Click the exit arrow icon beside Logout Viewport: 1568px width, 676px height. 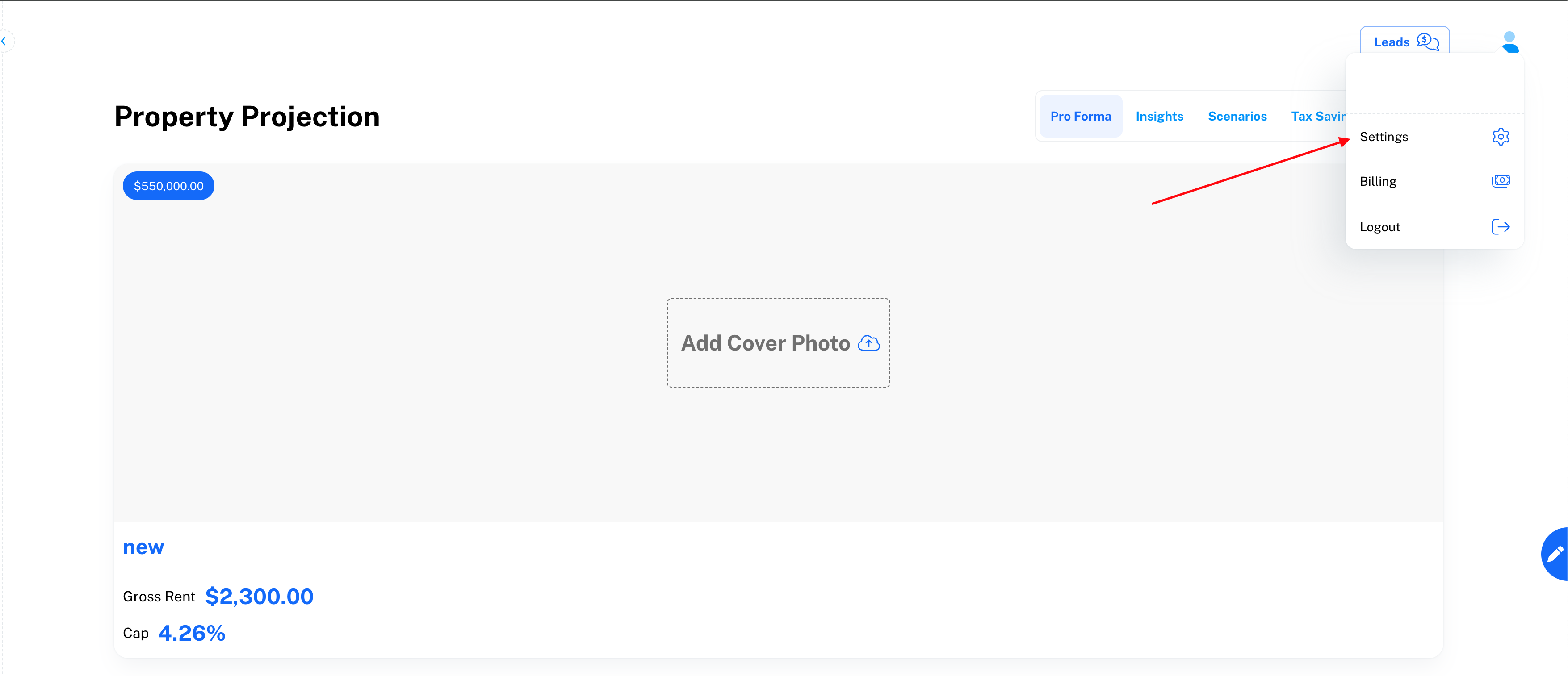click(x=1501, y=227)
